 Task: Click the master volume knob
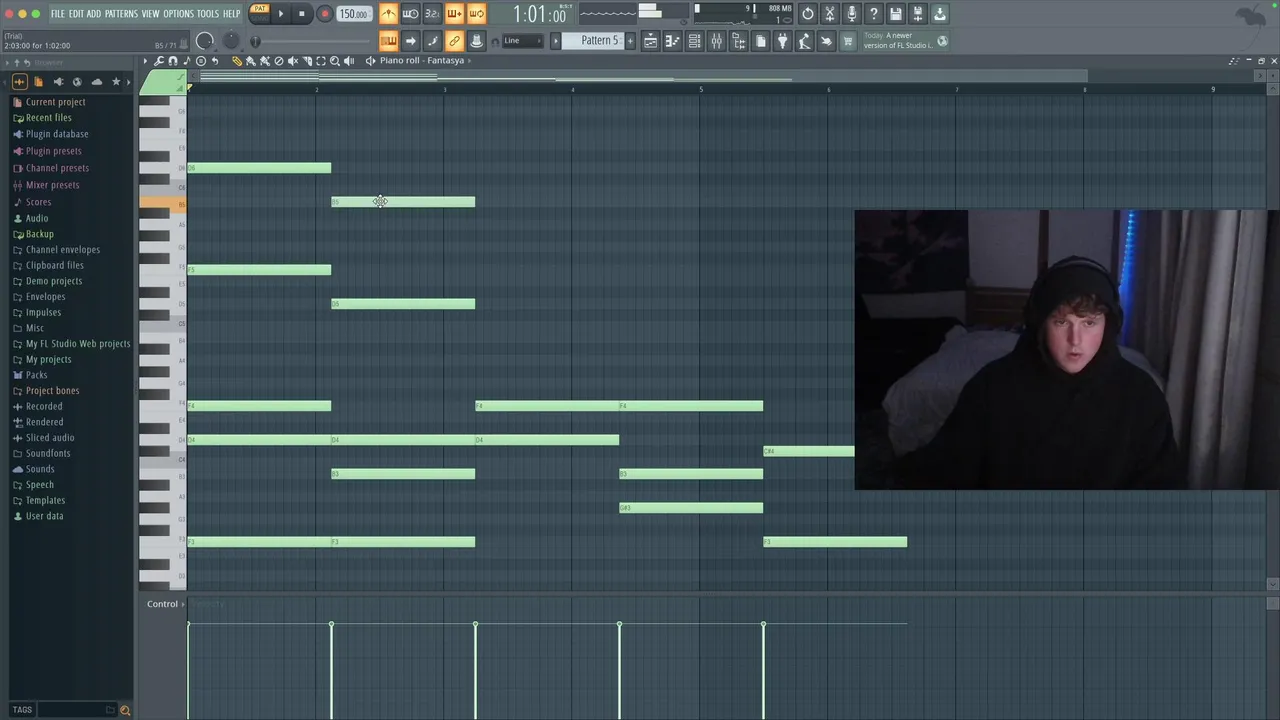click(205, 41)
